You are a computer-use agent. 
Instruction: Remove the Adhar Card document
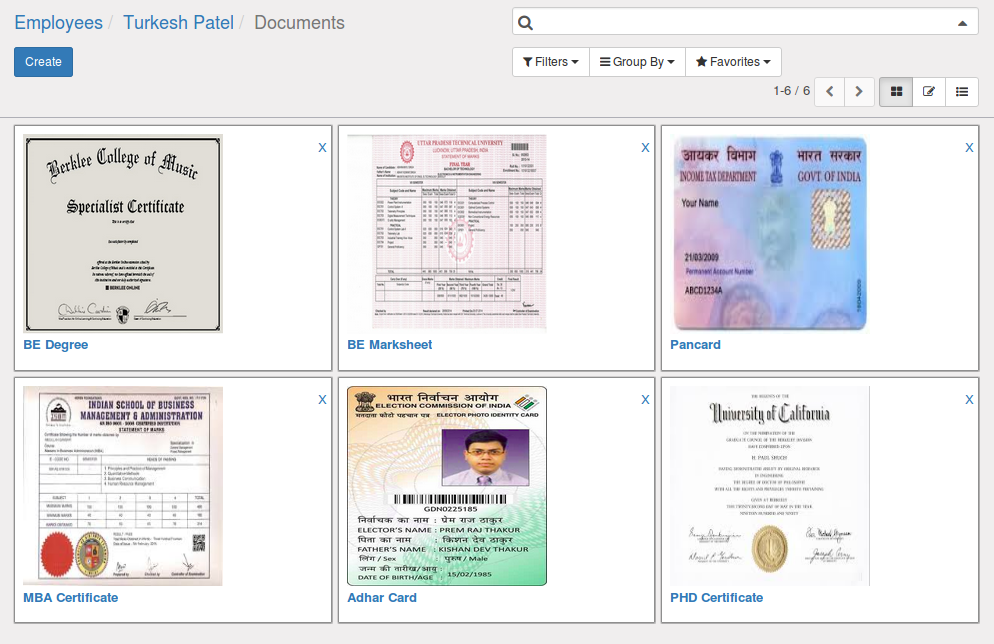(645, 399)
